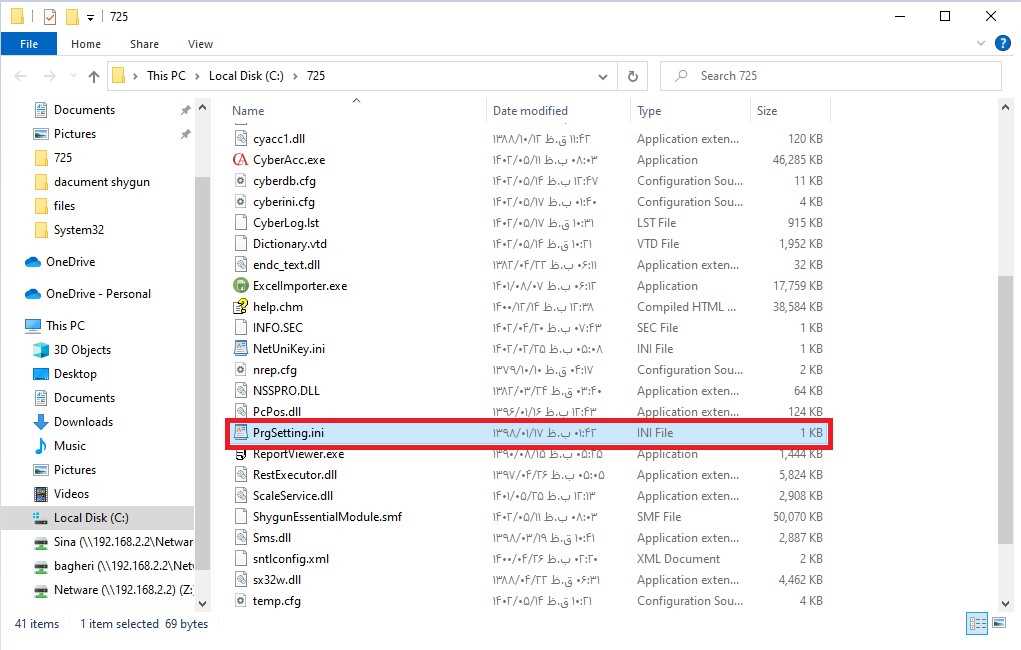The height and width of the screenshot is (650, 1021).
Task: Open the Help question mark icon
Action: point(1001,44)
